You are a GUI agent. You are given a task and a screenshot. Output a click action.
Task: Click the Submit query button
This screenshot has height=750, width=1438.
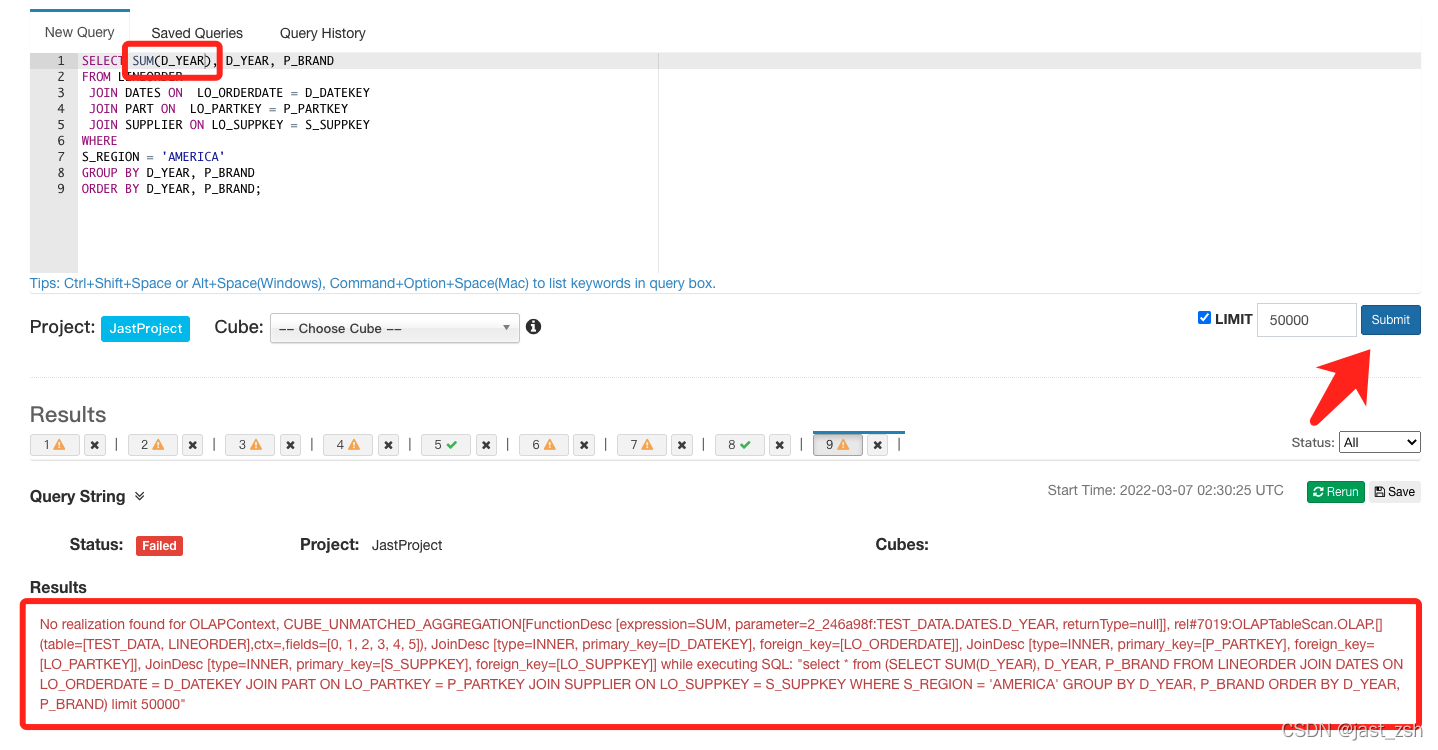coord(1390,320)
